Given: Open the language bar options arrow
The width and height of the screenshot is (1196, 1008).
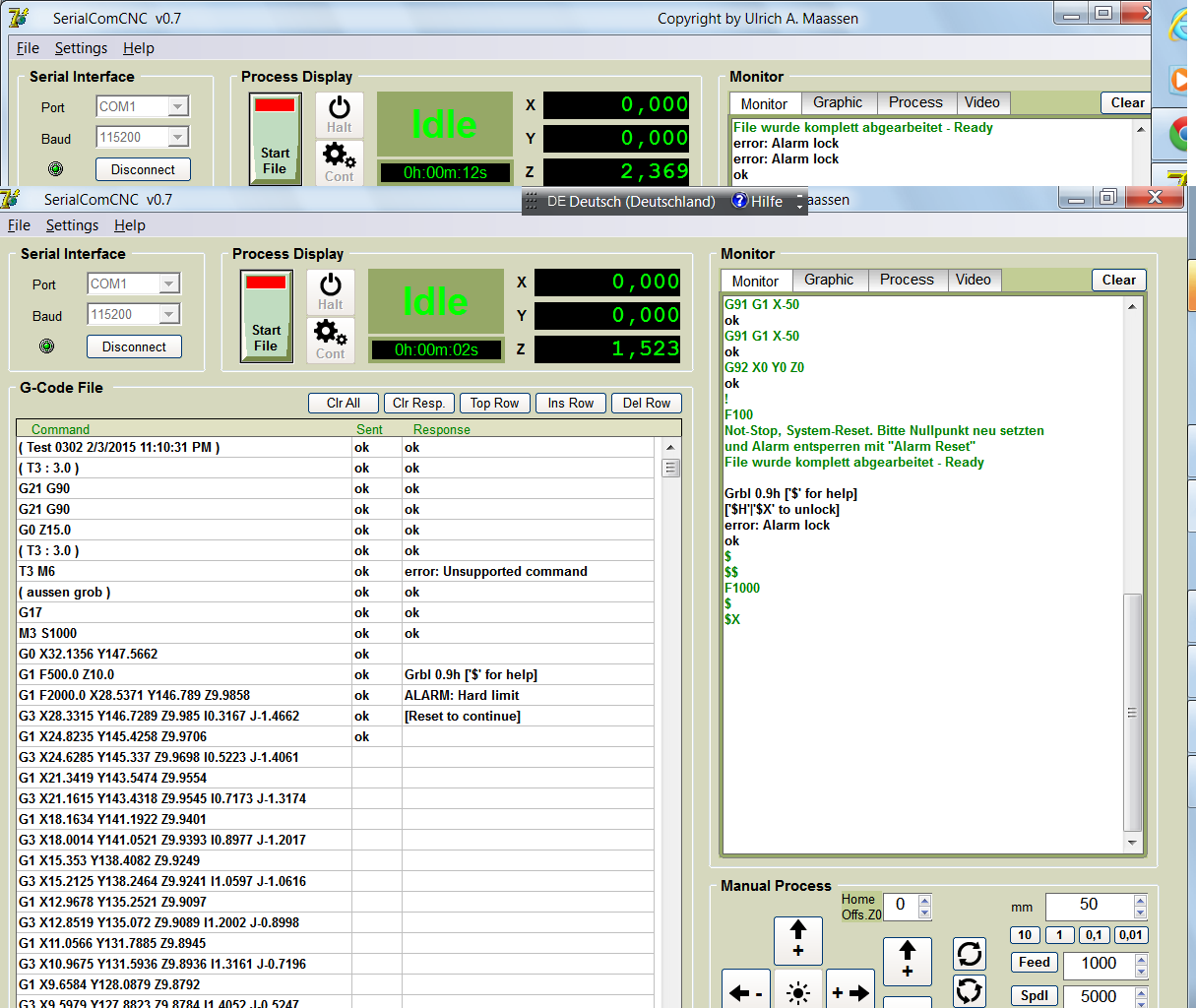Looking at the screenshot, I should coord(800,206).
